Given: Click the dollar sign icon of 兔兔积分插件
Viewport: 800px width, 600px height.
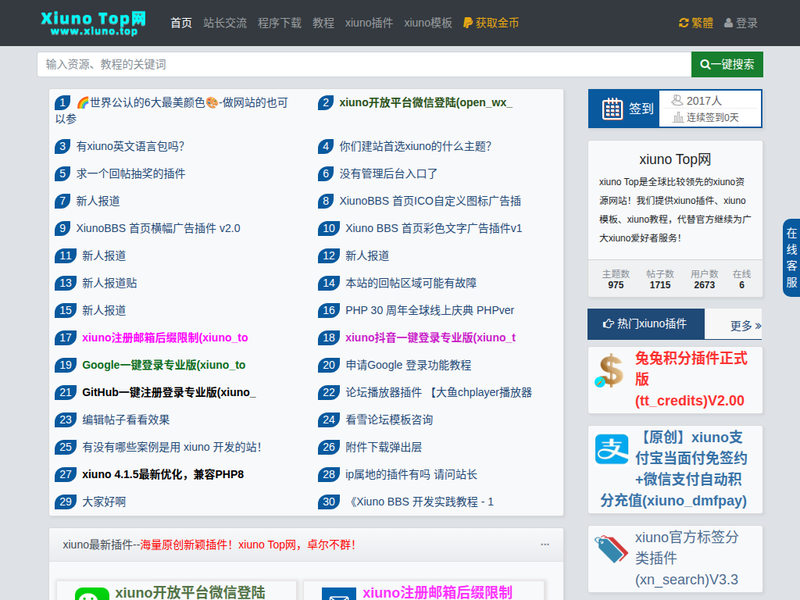Looking at the screenshot, I should (610, 371).
